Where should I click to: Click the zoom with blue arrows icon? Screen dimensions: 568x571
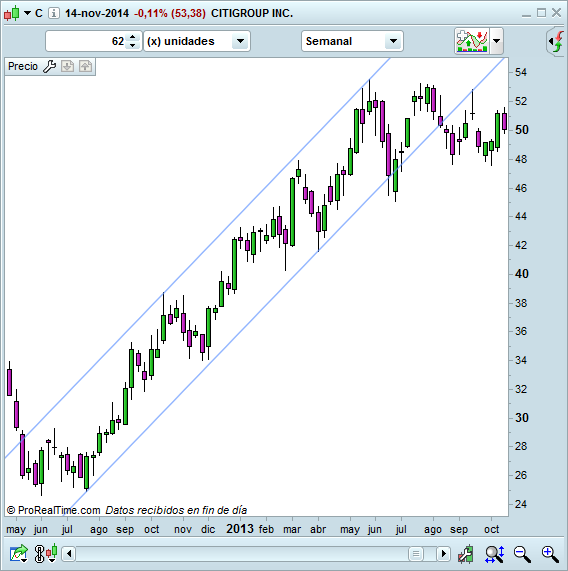494,554
